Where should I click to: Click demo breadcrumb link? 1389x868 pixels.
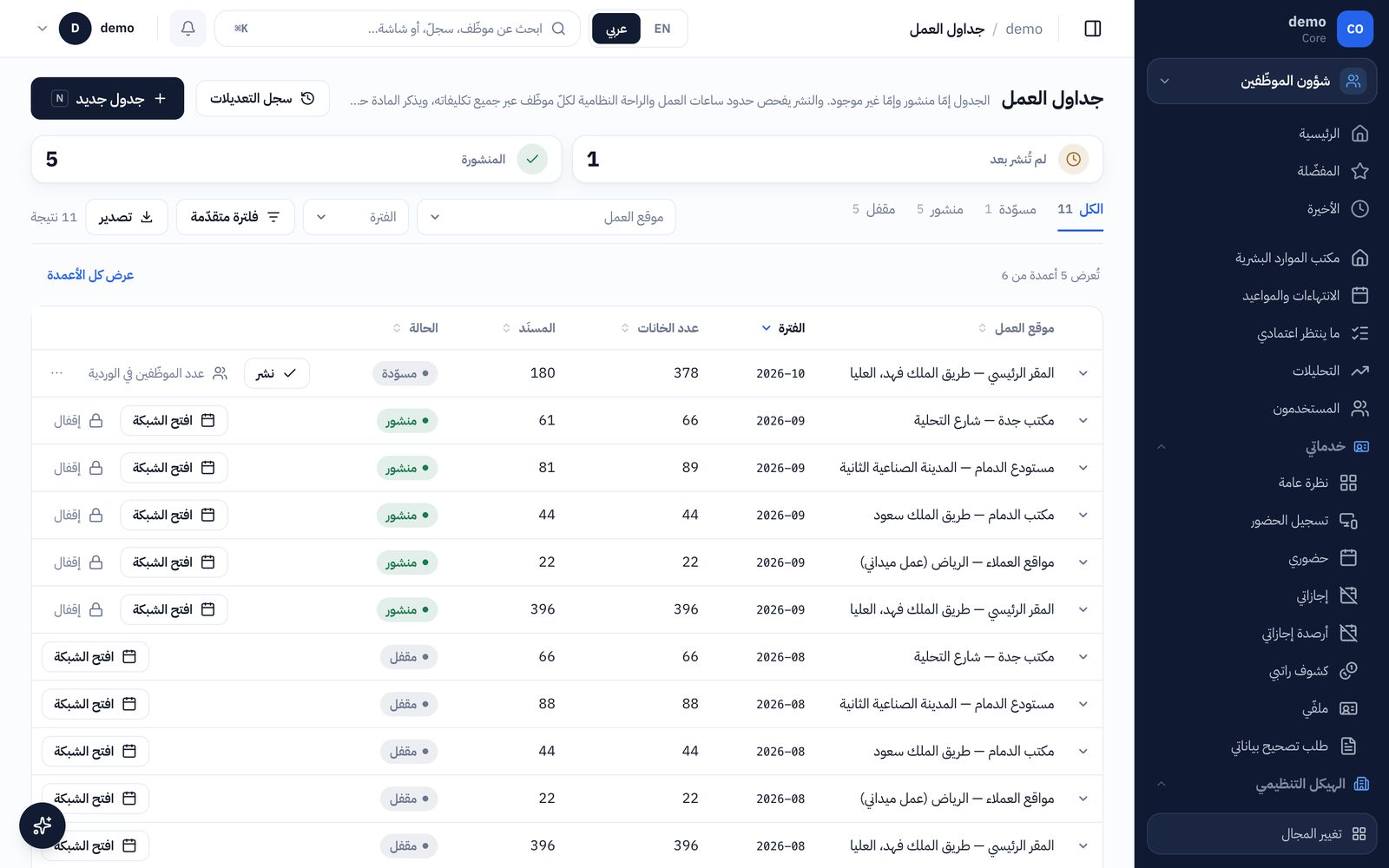(1024, 29)
